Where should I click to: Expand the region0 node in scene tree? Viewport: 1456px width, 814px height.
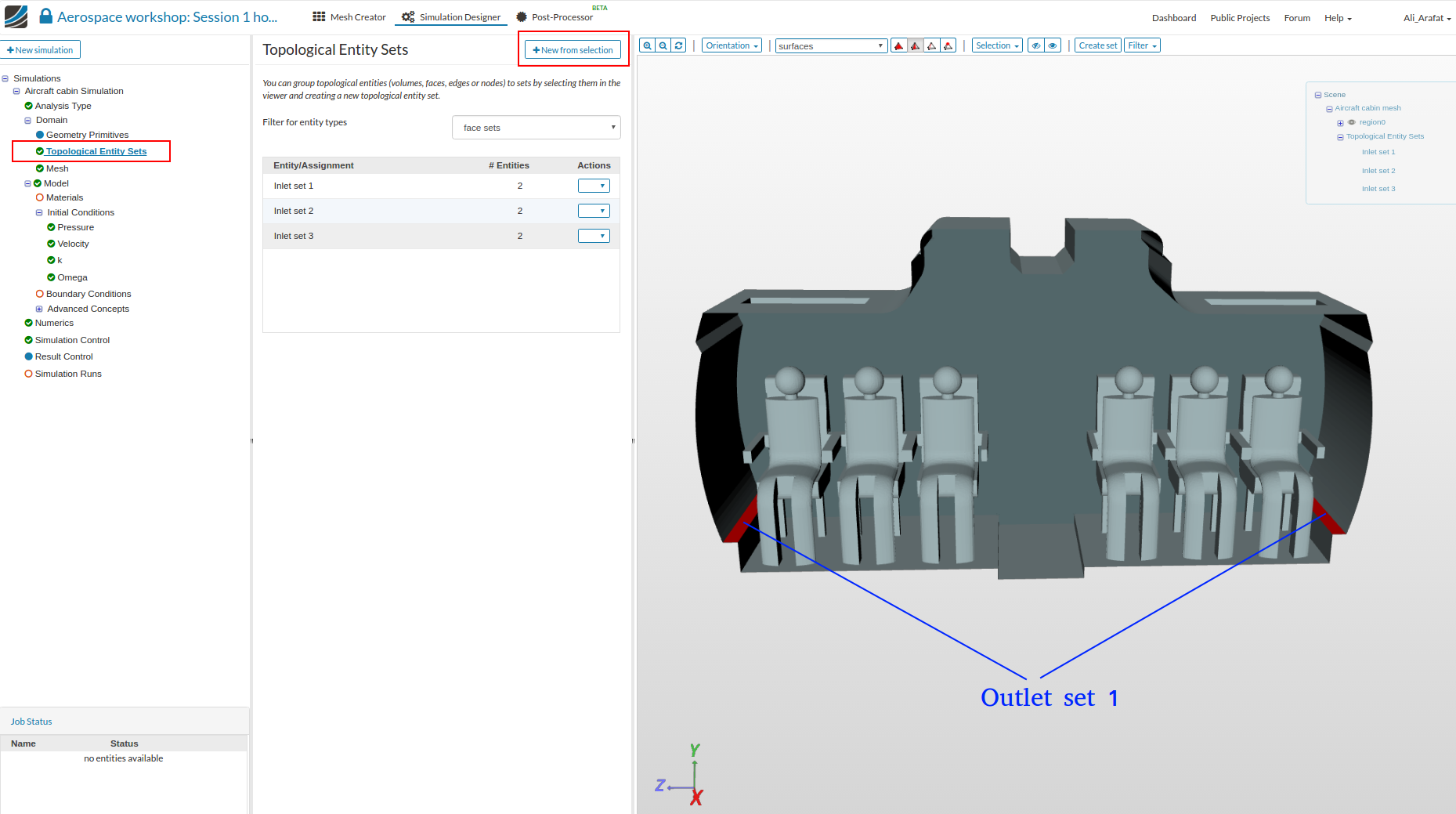click(x=1340, y=123)
